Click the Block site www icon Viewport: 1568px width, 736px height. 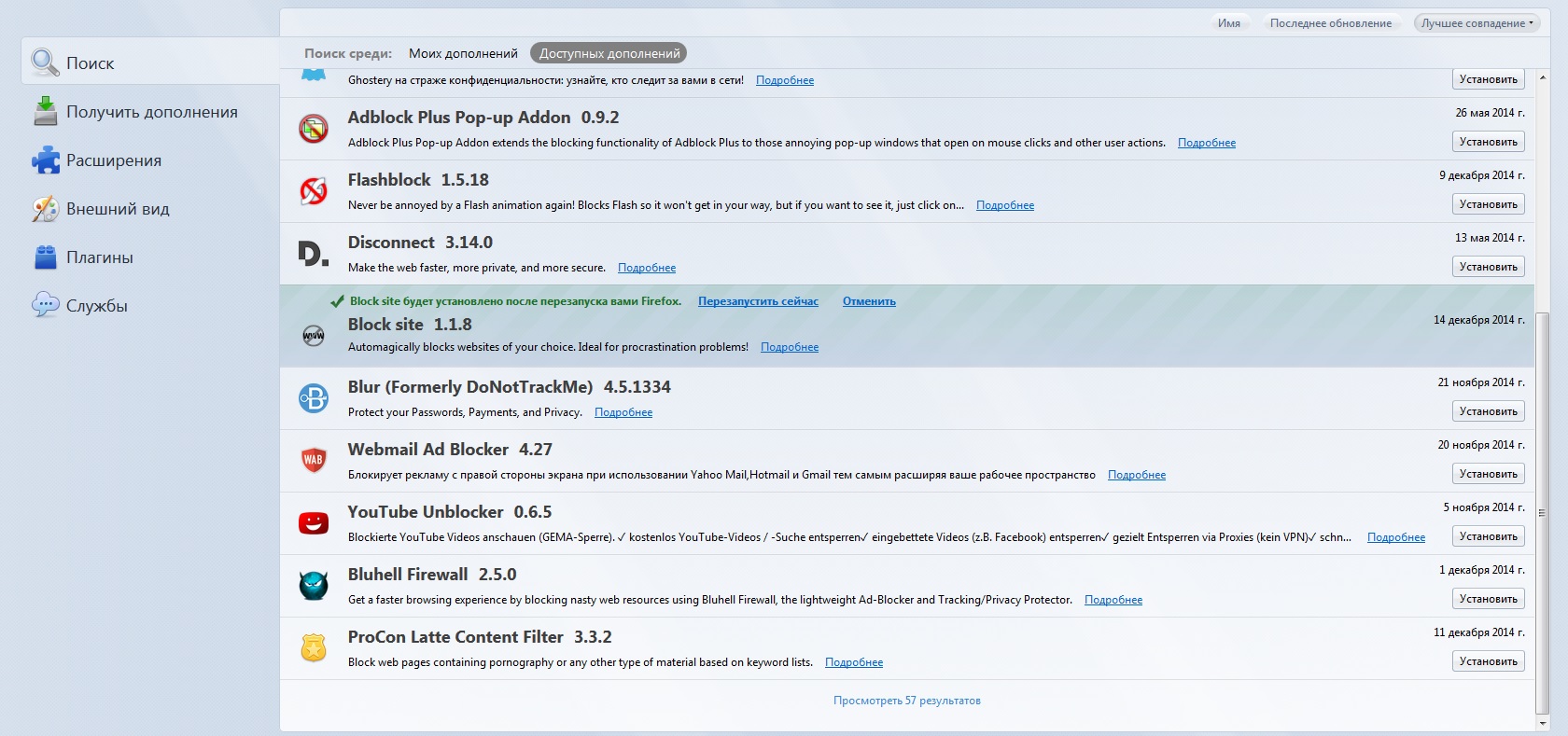[x=314, y=336]
